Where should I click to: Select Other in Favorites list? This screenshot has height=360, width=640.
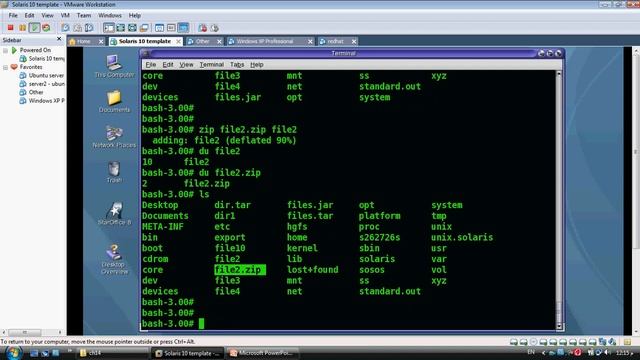pos(31,92)
